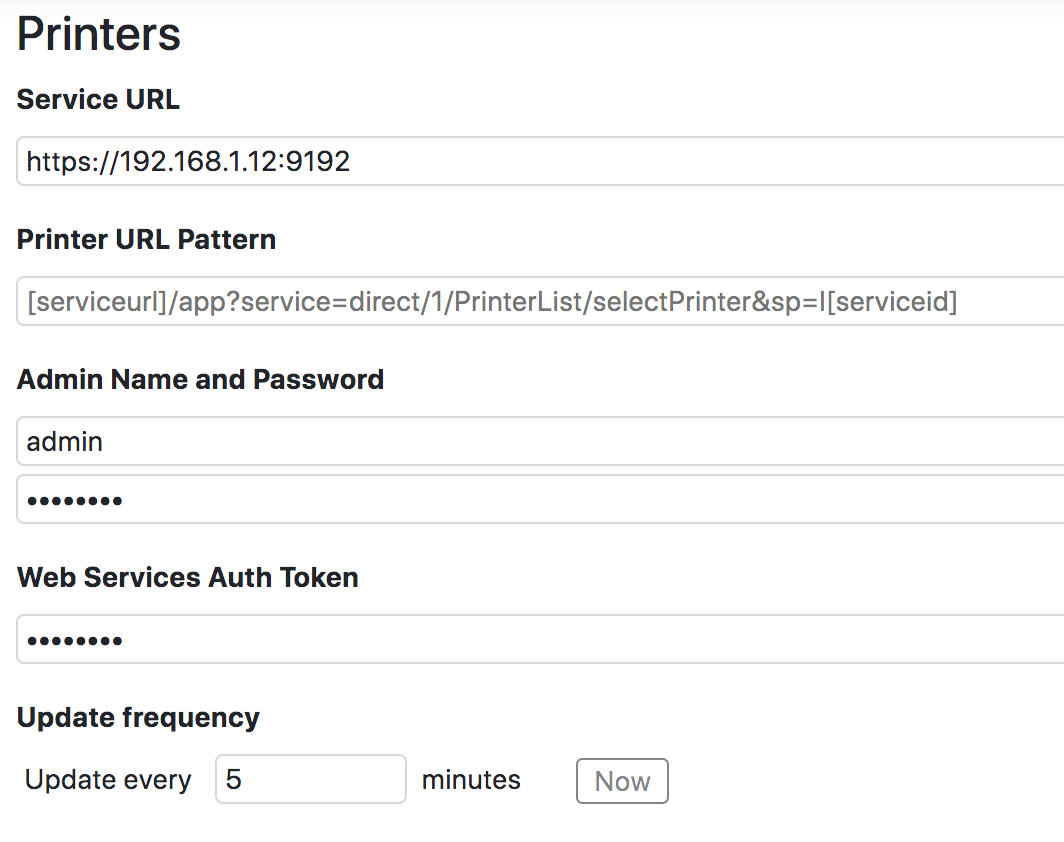Click the [serviceid] placeholder in URL pattern
Image resolution: width=1064 pixels, height=842 pixels.
[x=892, y=302]
